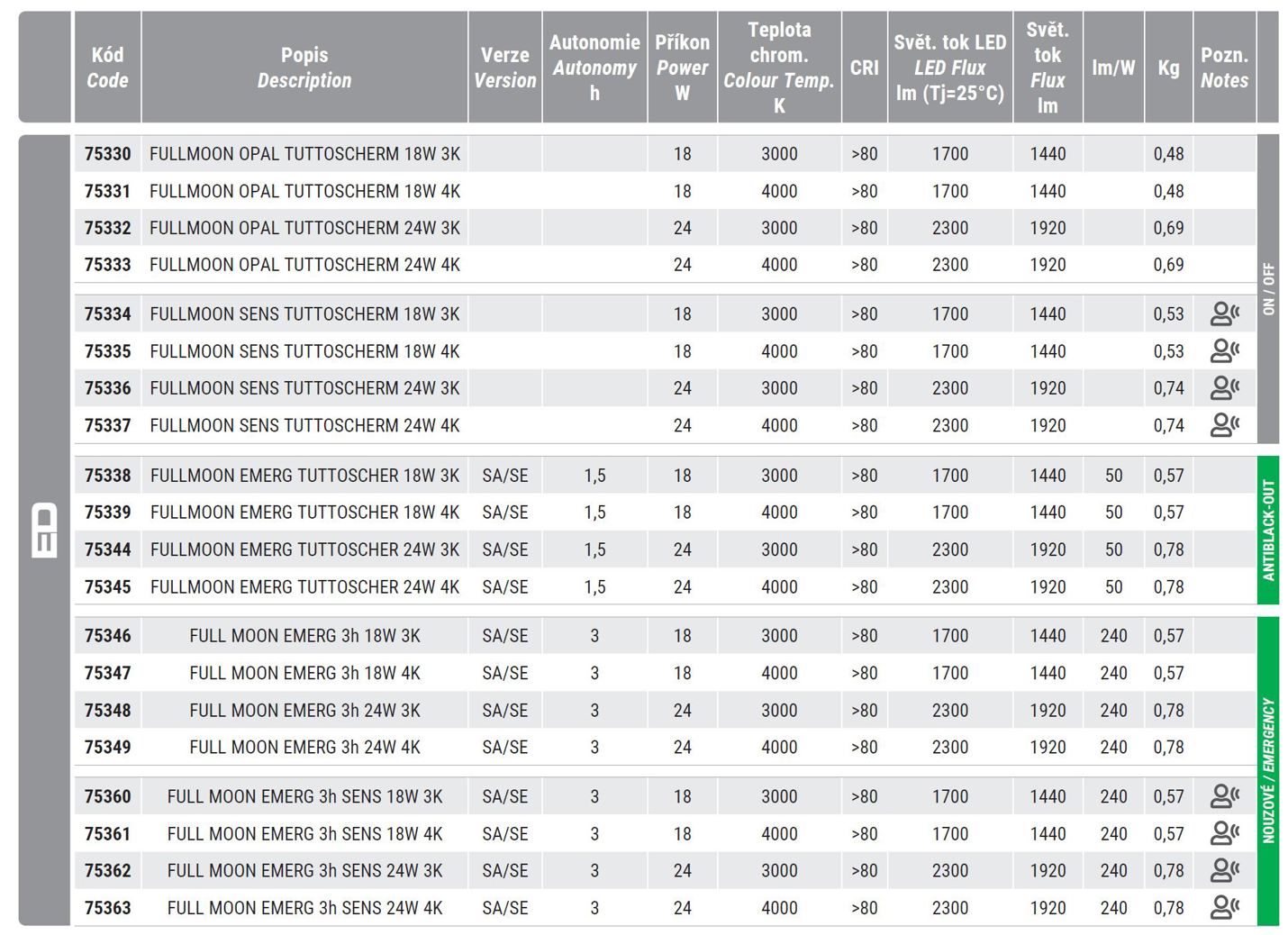The width and height of the screenshot is (1288, 935).
Task: Select code 75331
Action: point(108,191)
